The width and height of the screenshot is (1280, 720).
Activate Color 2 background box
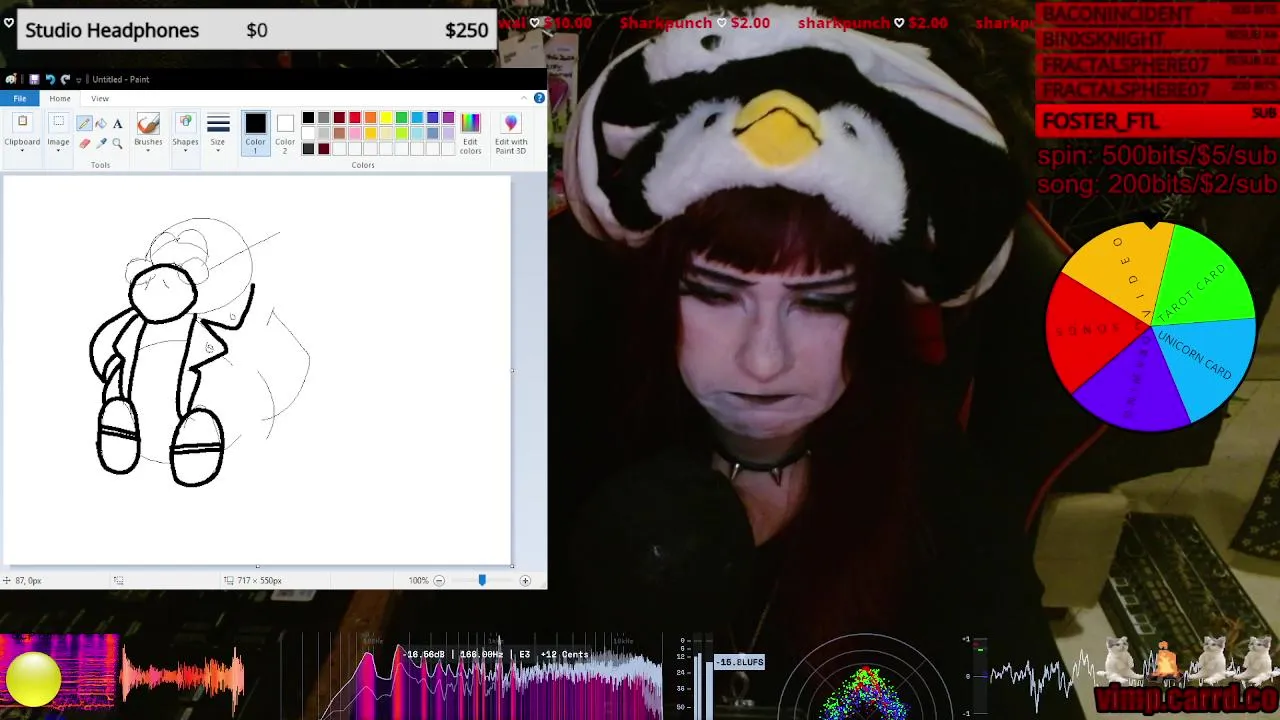[285, 133]
